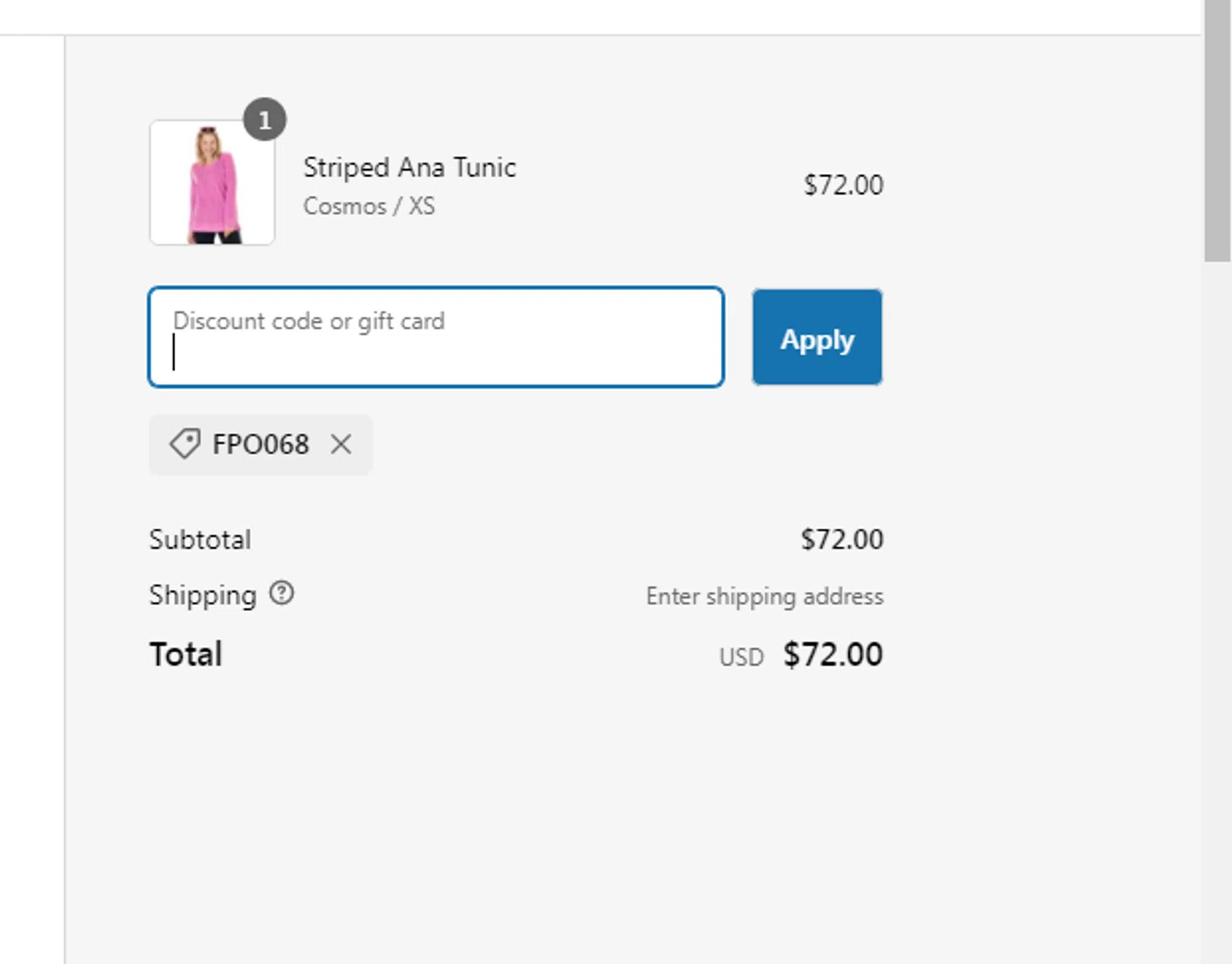Screen dimensions: 1232x964
Task: Click the Striped Ana Tunic product name
Action: pyautogui.click(x=409, y=168)
